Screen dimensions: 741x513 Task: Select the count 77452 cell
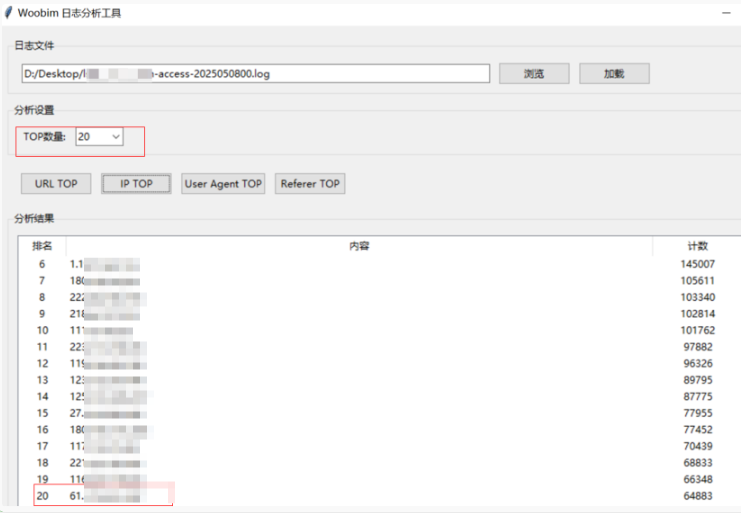point(698,429)
